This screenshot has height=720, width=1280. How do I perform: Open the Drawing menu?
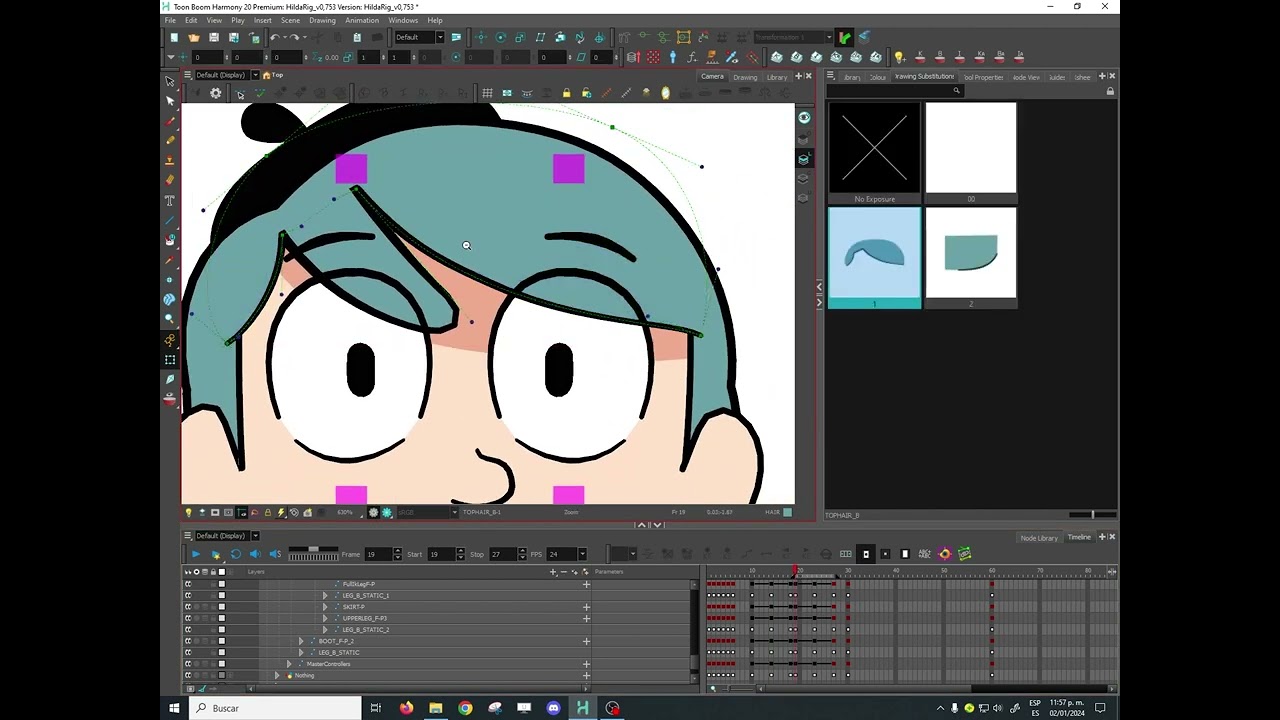point(322,20)
